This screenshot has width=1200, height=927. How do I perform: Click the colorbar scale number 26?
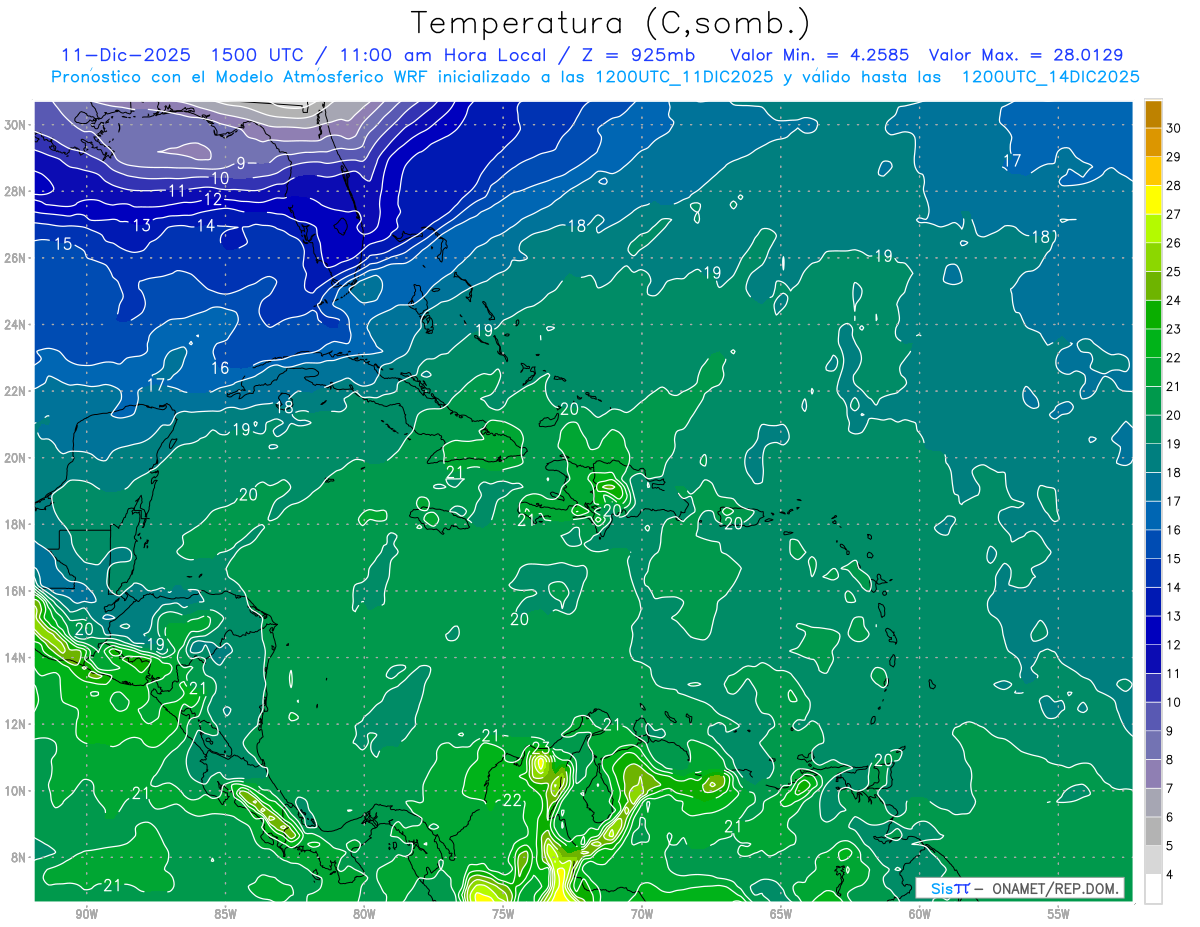tap(1174, 243)
